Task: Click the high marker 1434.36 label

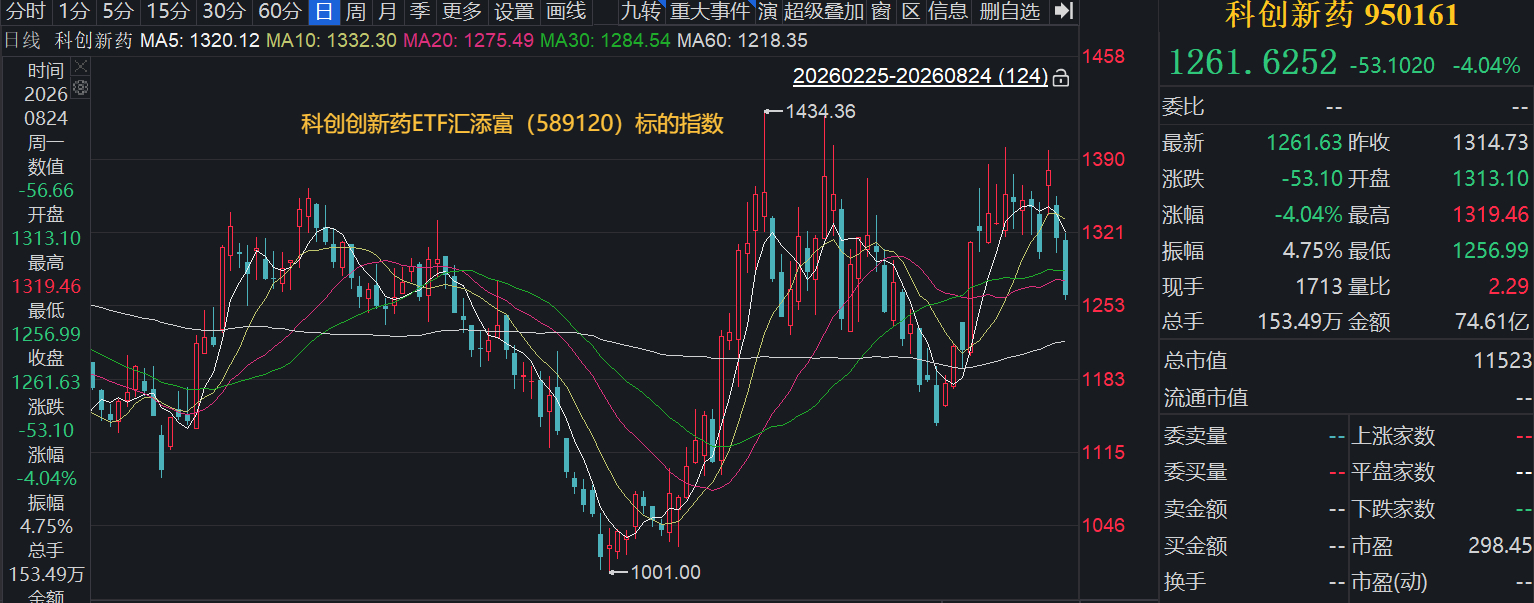Action: (820, 111)
